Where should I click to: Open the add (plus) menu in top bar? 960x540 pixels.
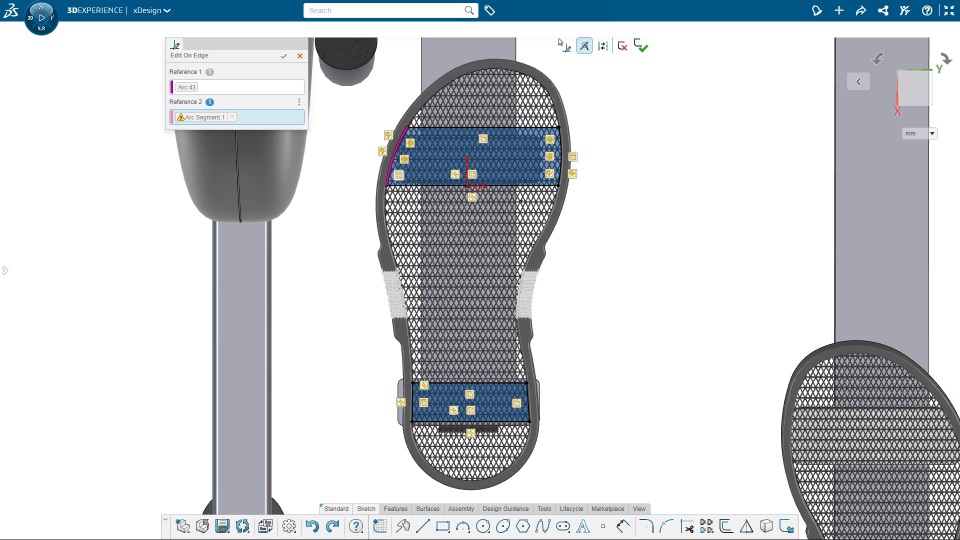point(839,10)
